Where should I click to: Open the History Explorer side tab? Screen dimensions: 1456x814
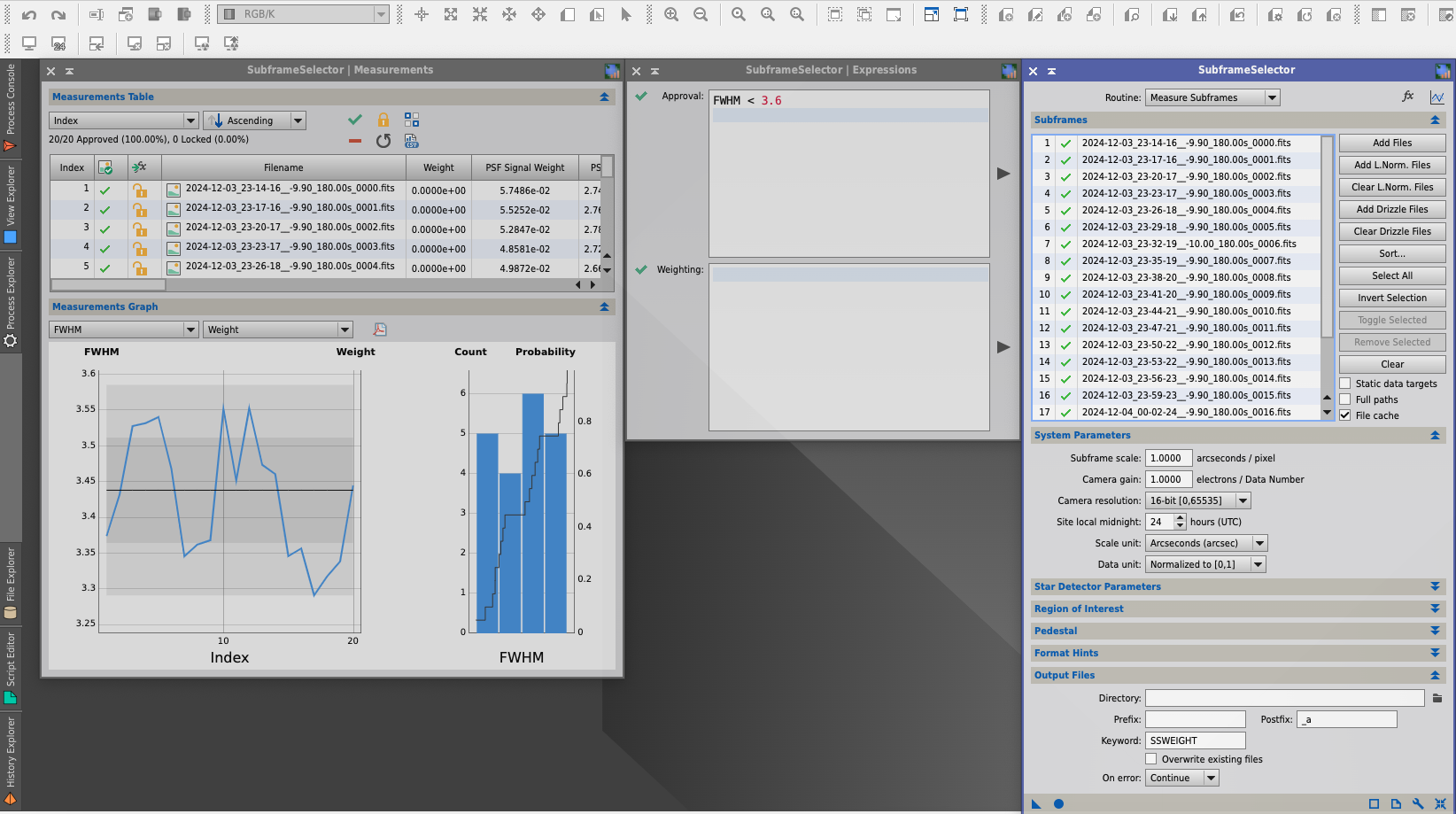pos(11,760)
